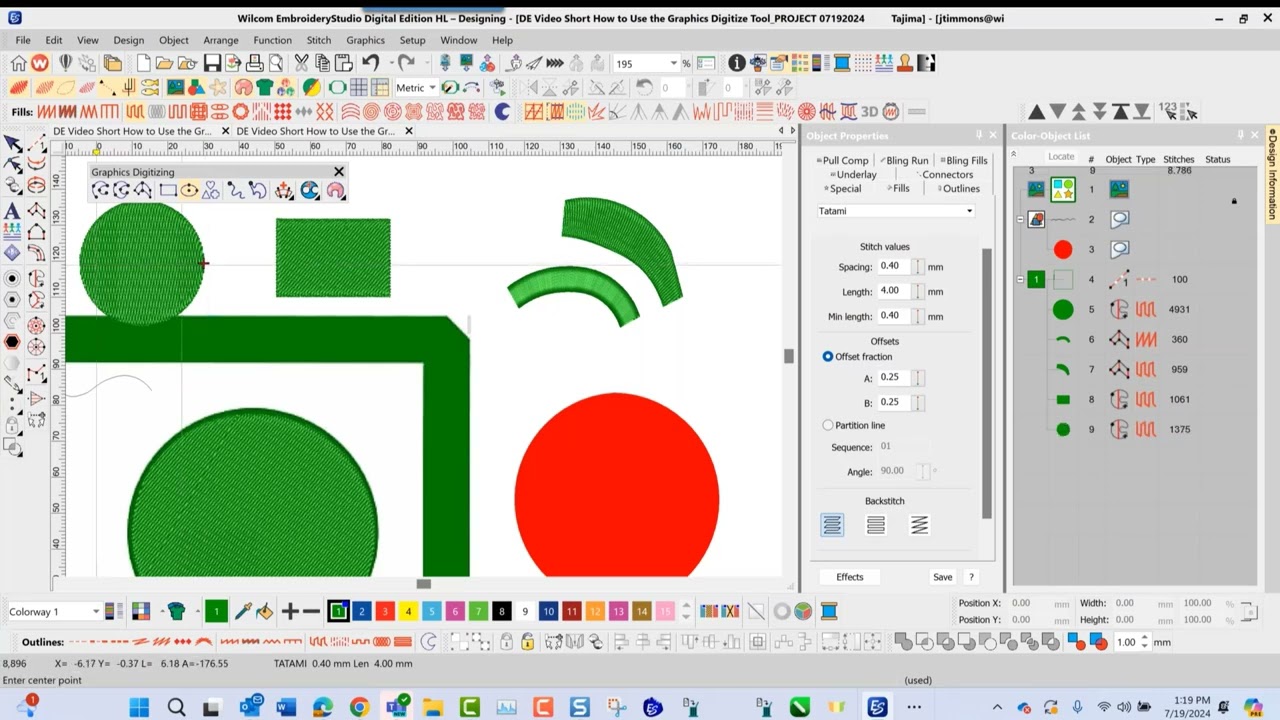Select the Offset fraction radio button
This screenshot has height=720, width=1280.
point(828,357)
